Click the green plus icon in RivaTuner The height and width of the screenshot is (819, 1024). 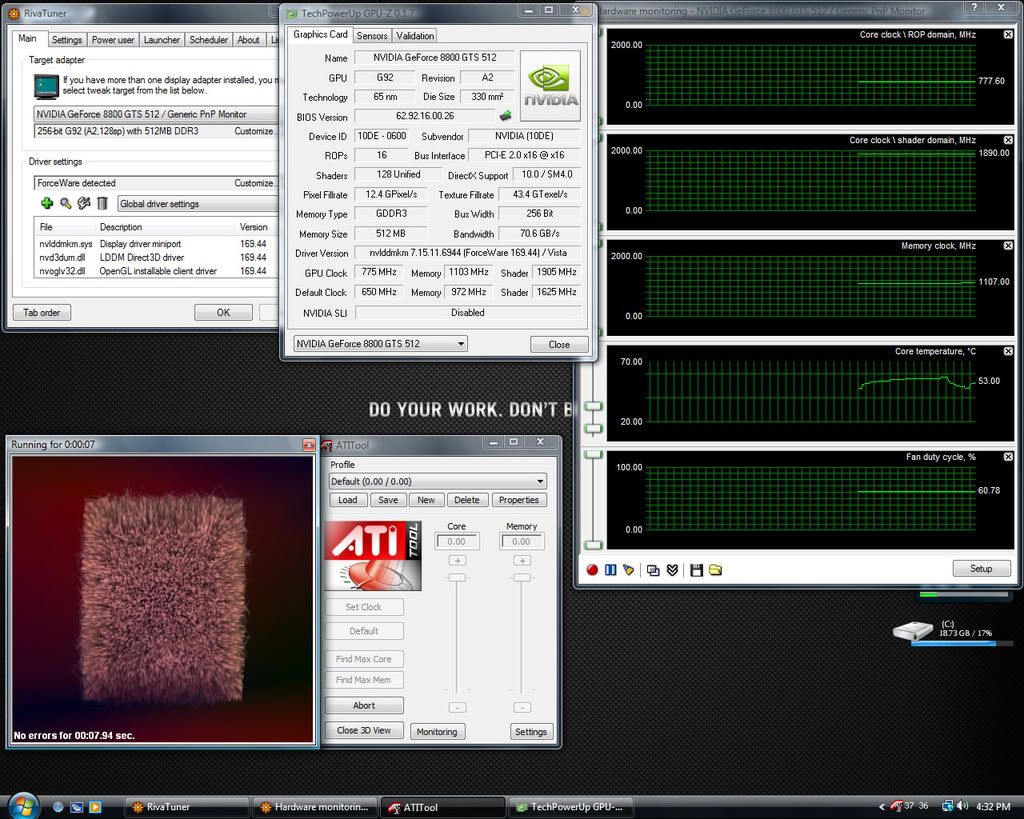[x=47, y=203]
